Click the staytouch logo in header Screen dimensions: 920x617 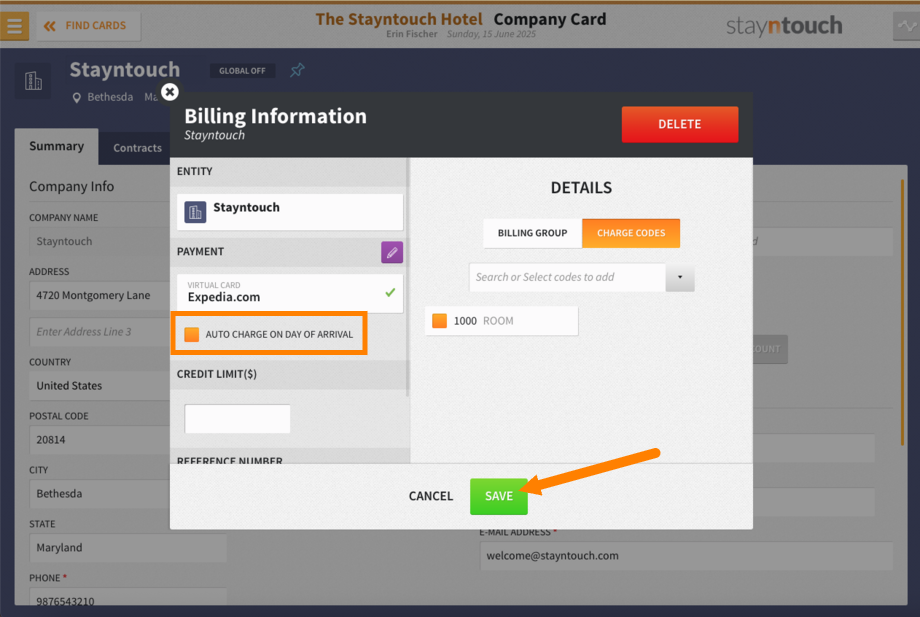coord(784,26)
